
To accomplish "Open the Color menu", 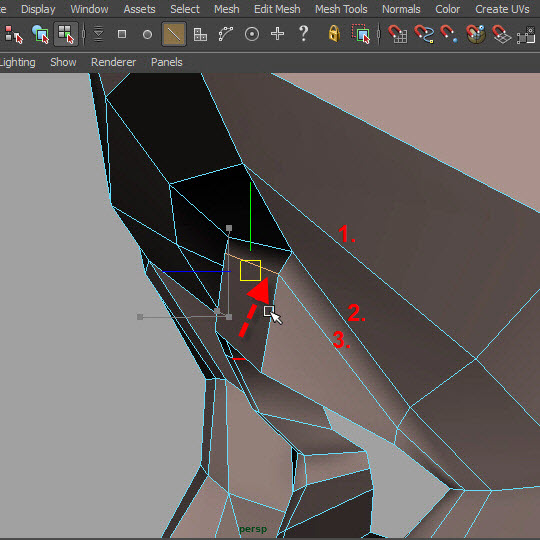I will click(447, 9).
